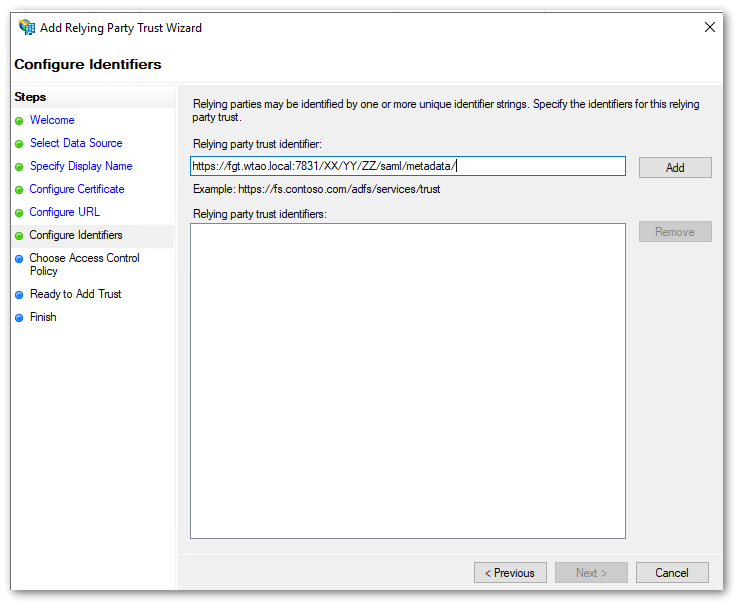Open the Select Data Source step
The width and height of the screenshot is (736, 603).
click(76, 143)
